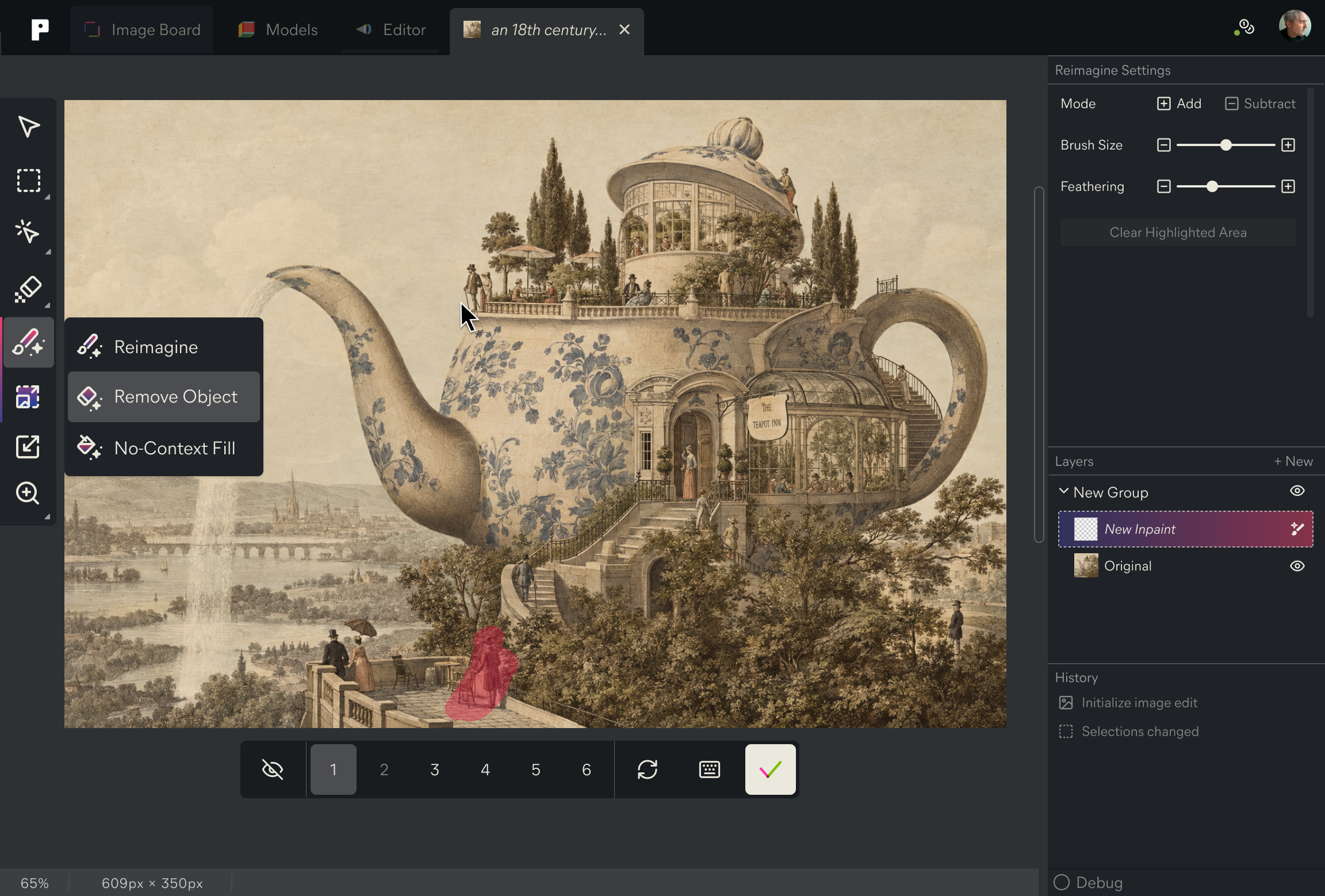Screen dimensions: 1325x896
Task: Select the magic click selection tool
Action: click(x=28, y=232)
